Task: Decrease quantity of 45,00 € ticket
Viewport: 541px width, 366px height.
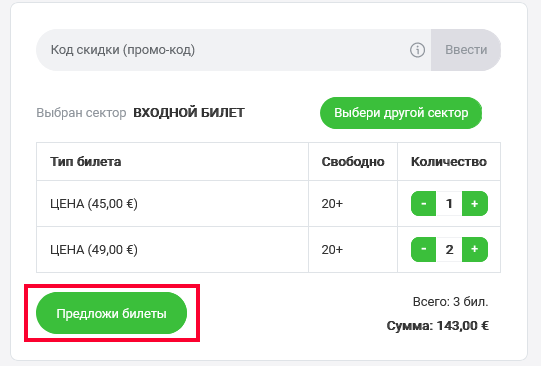Action: 423,204
